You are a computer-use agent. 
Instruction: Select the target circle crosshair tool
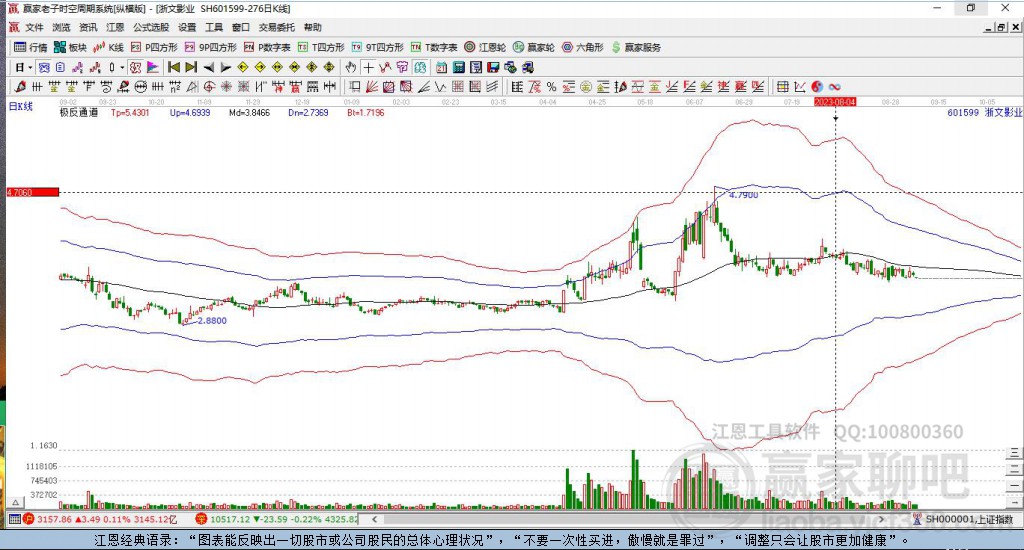tap(209, 86)
